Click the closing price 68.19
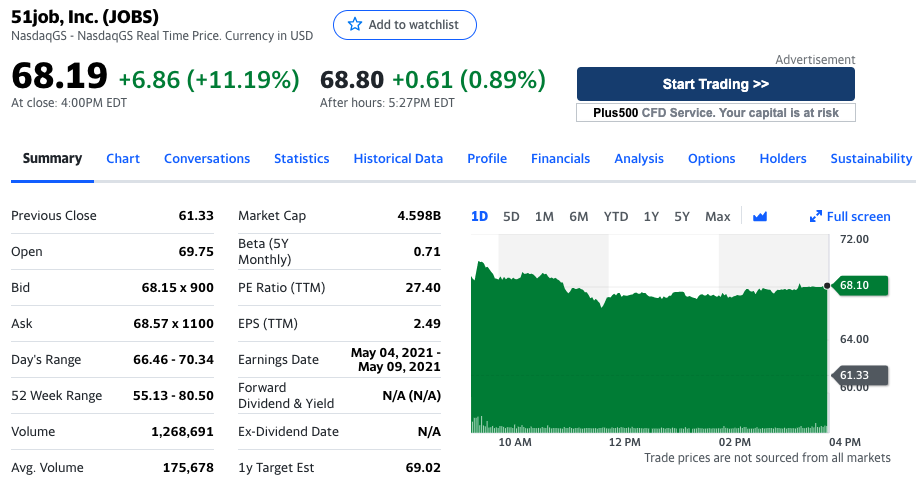Screen dimensions: 916x483 60,76
